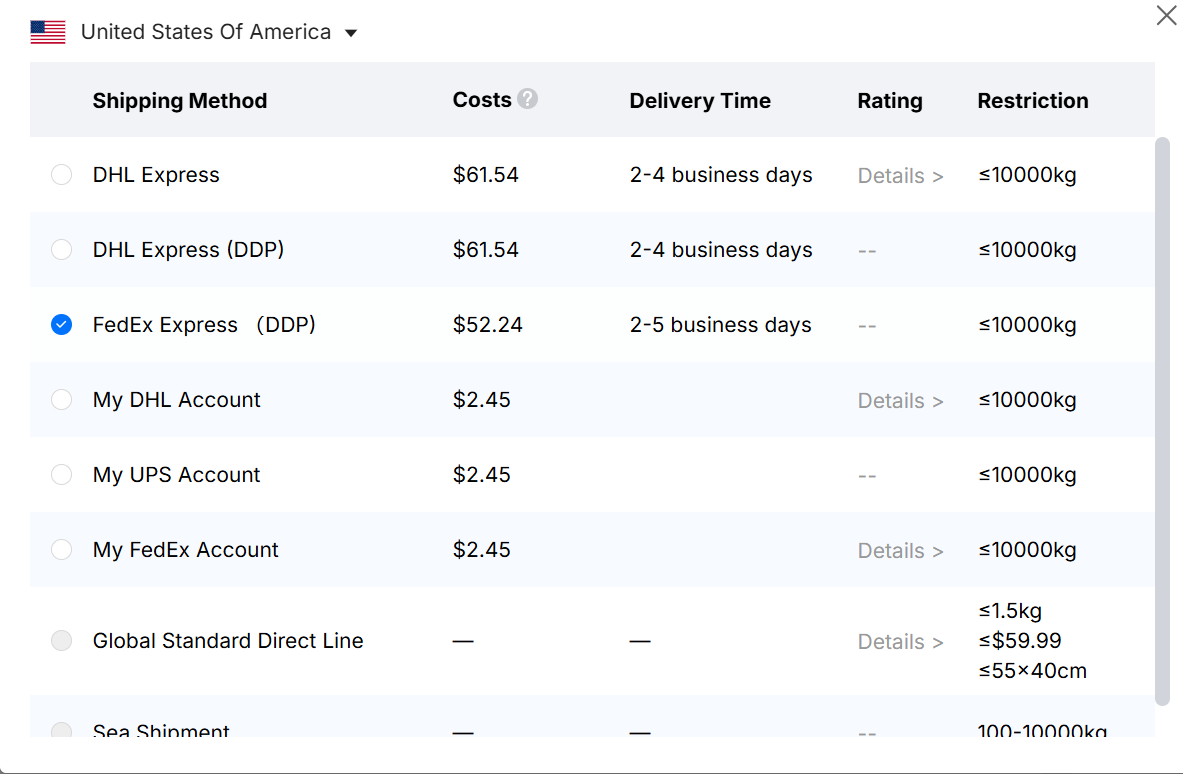Close the shipping method dialog
Screen dimensions: 1183x774
point(1166,14)
